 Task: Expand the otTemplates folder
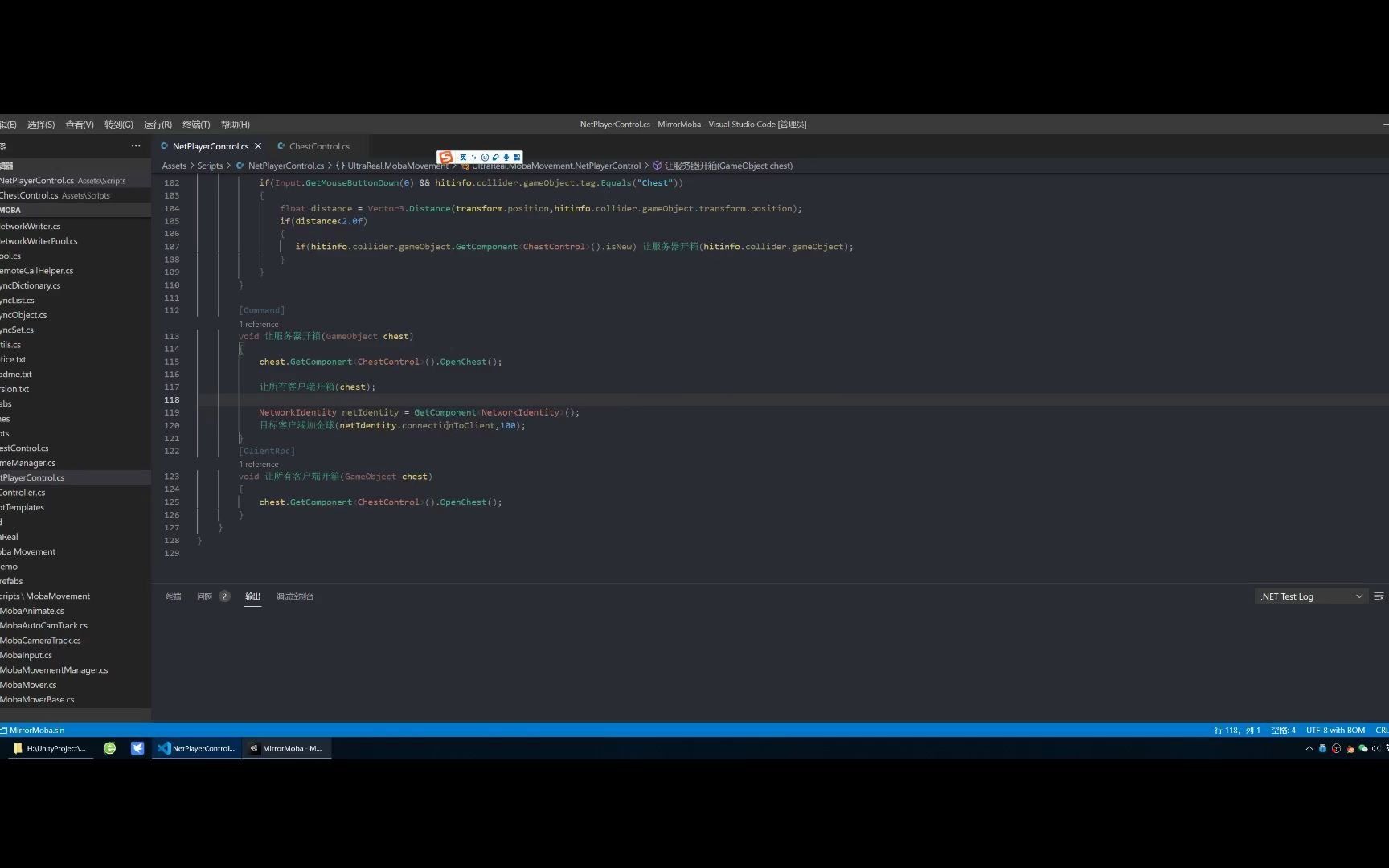(76, 507)
